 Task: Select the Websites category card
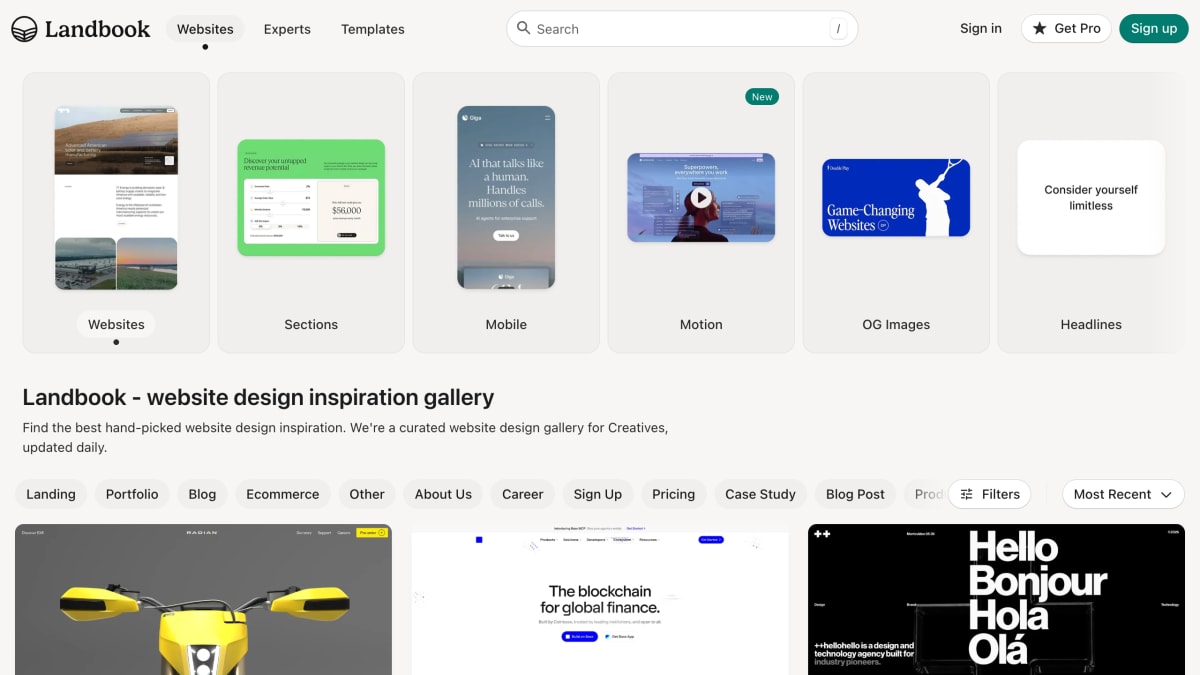(x=116, y=212)
